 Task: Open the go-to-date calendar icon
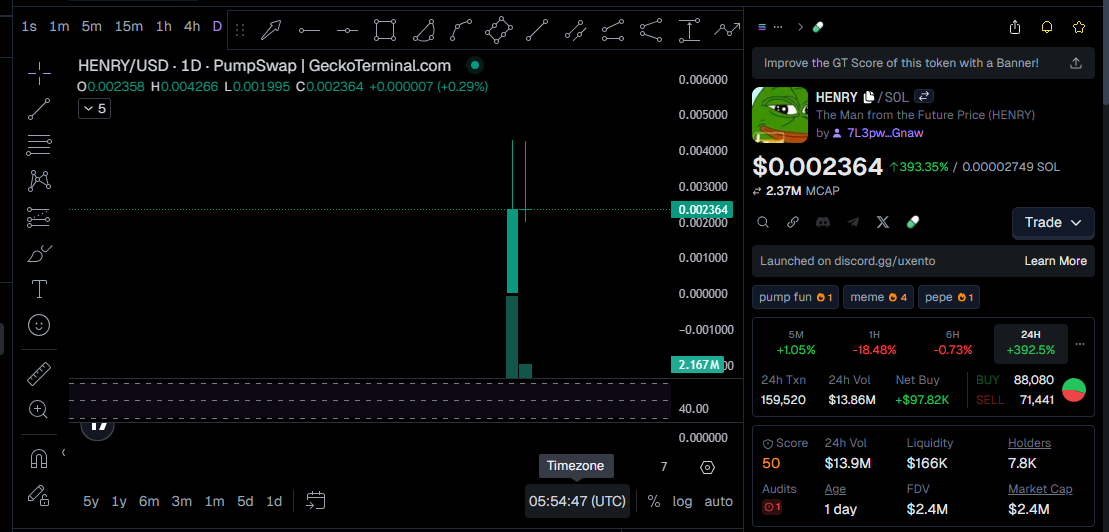[315, 501]
